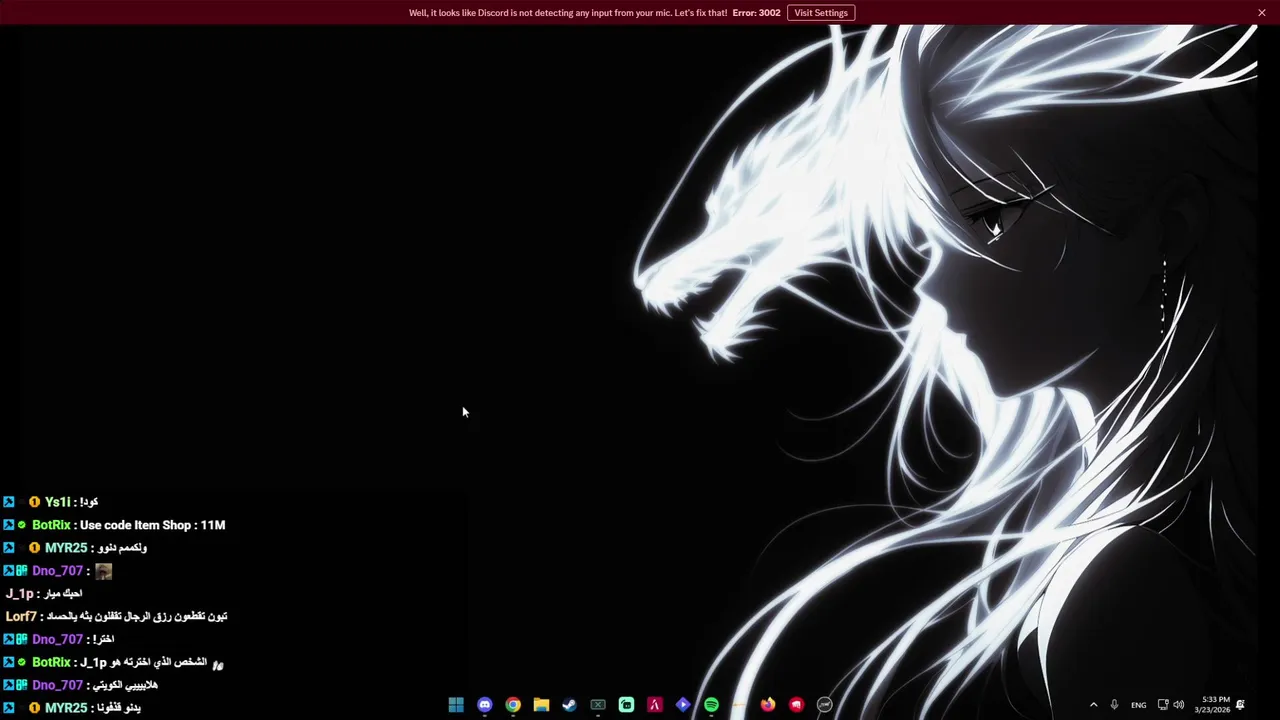Open Steam from the taskbar
1280x720 pixels.
coord(570,705)
